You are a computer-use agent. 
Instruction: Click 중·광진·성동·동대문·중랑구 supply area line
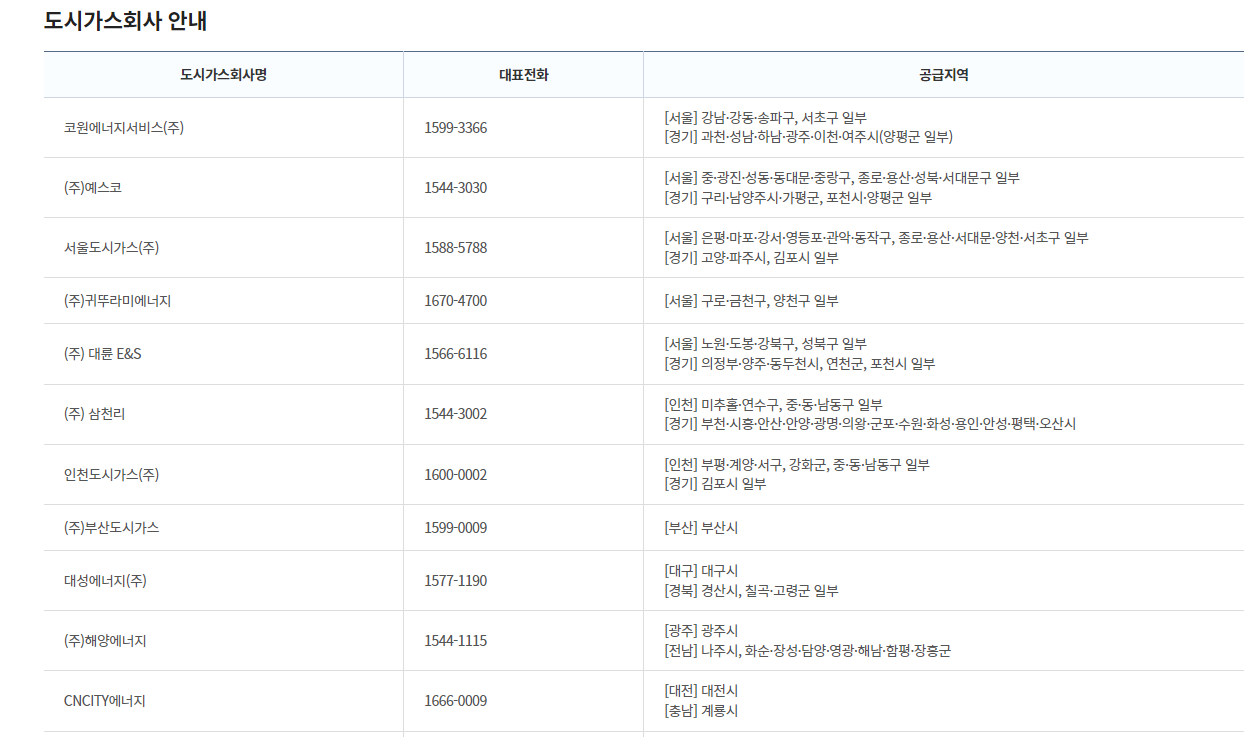click(x=842, y=178)
